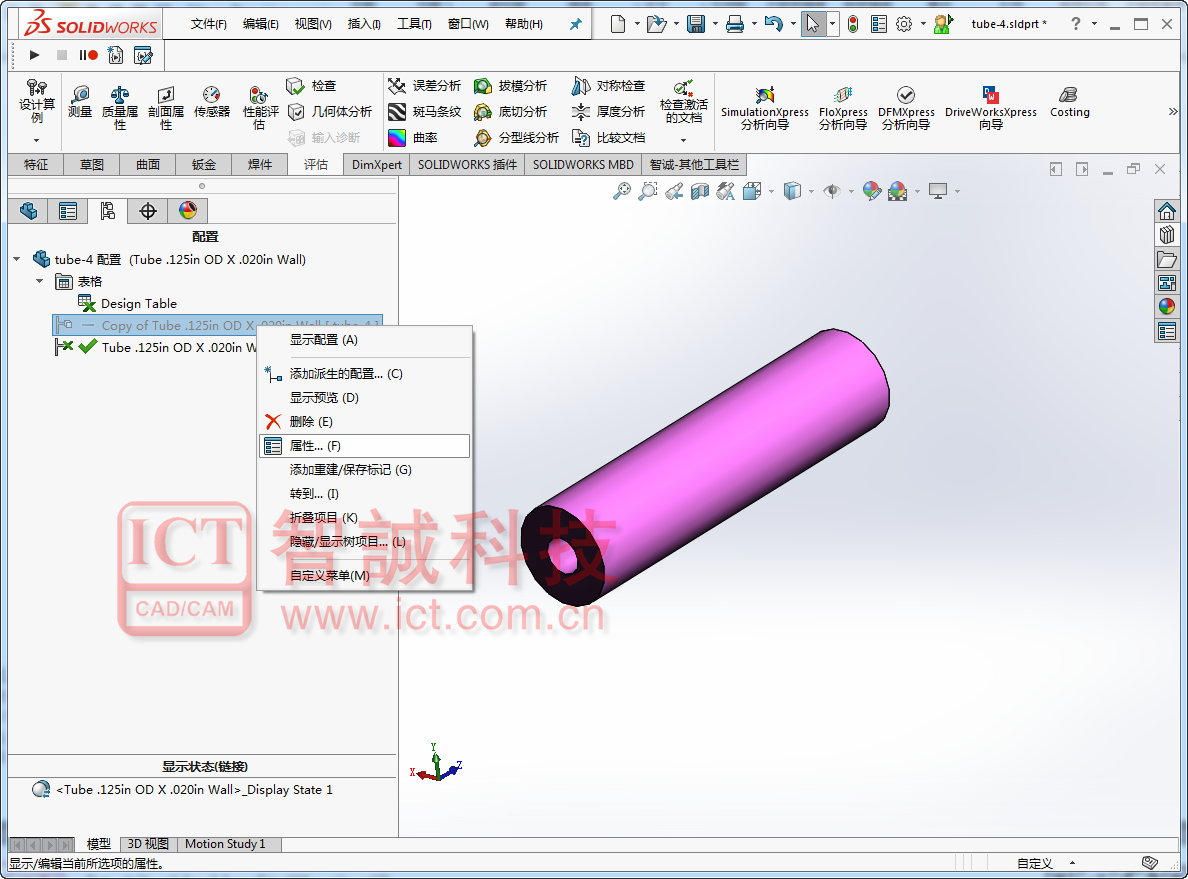Select Design Table tree item

[127, 303]
